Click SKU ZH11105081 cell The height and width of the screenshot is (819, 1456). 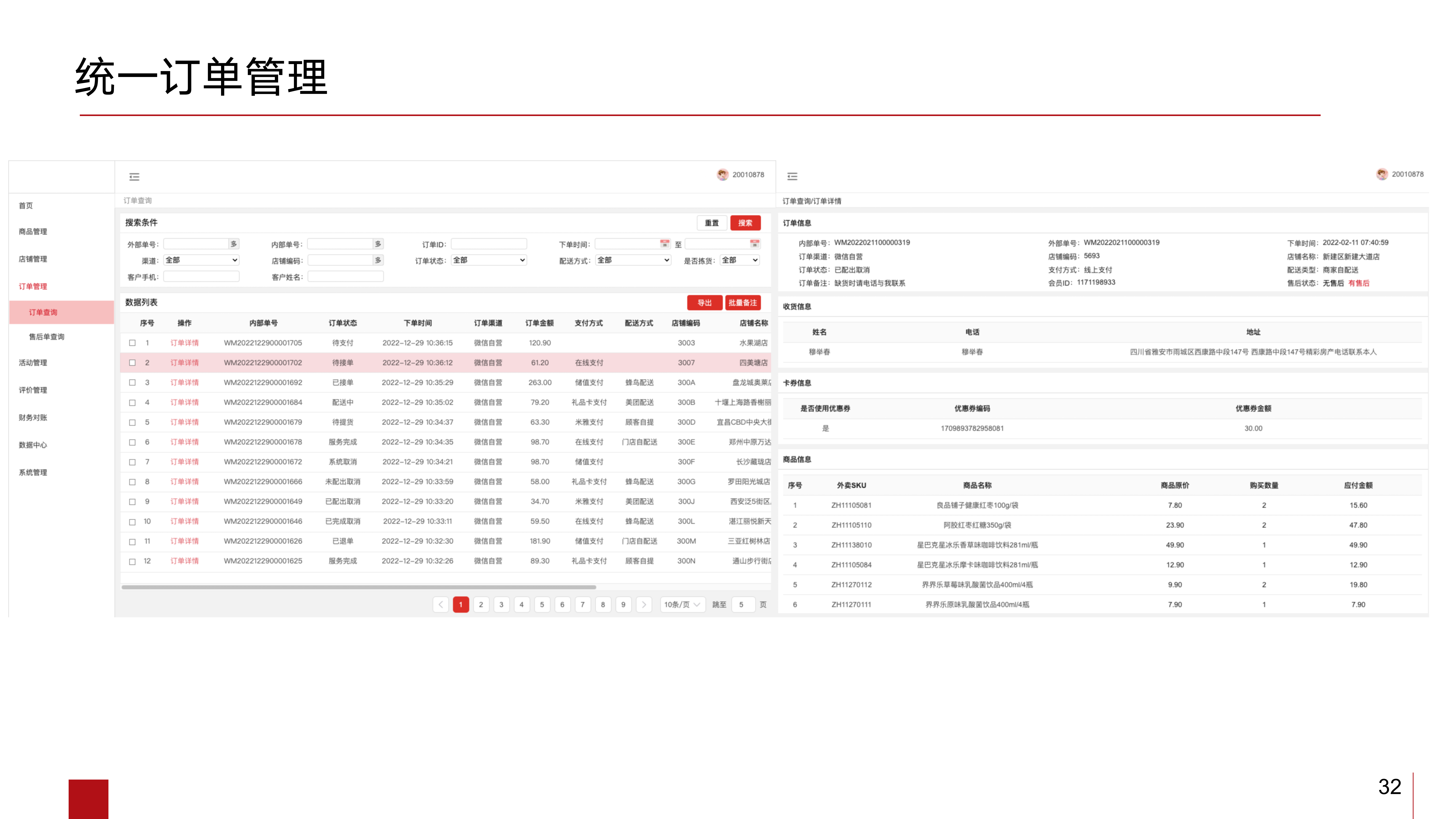(851, 505)
